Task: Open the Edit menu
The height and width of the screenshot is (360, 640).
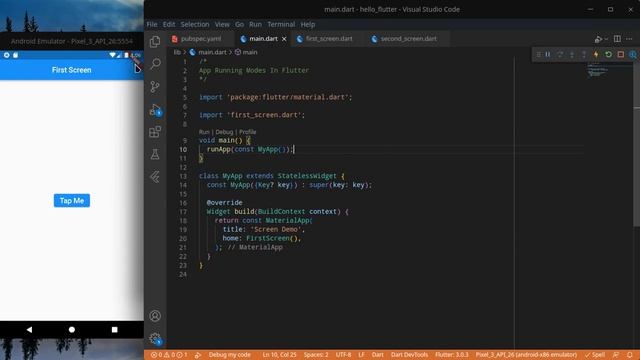Action: tap(169, 24)
